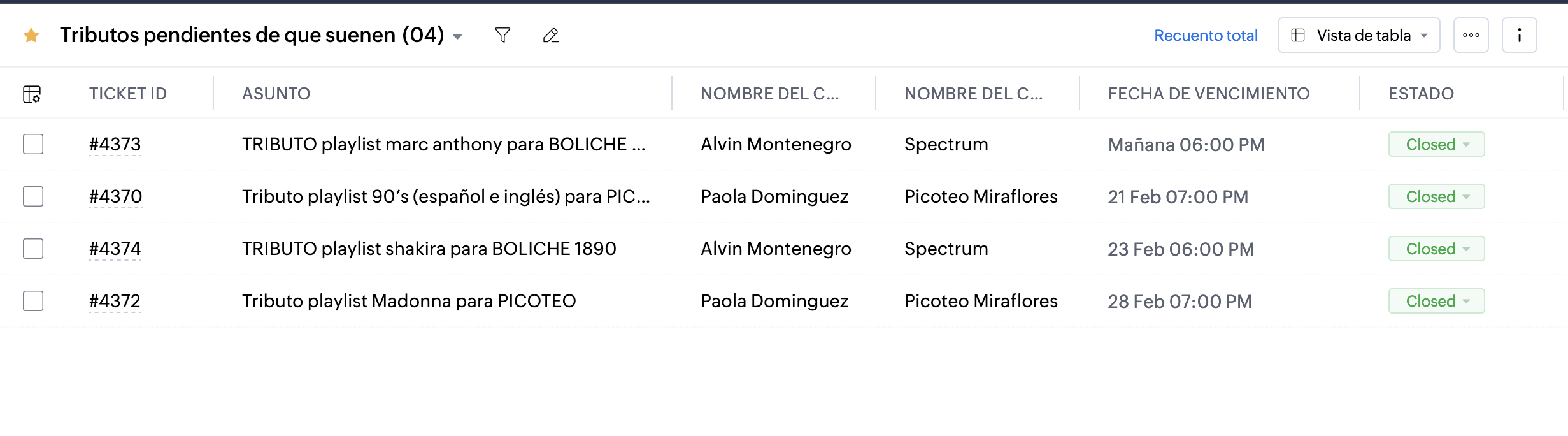Open the shakira playlist ticket subject

[429, 249]
